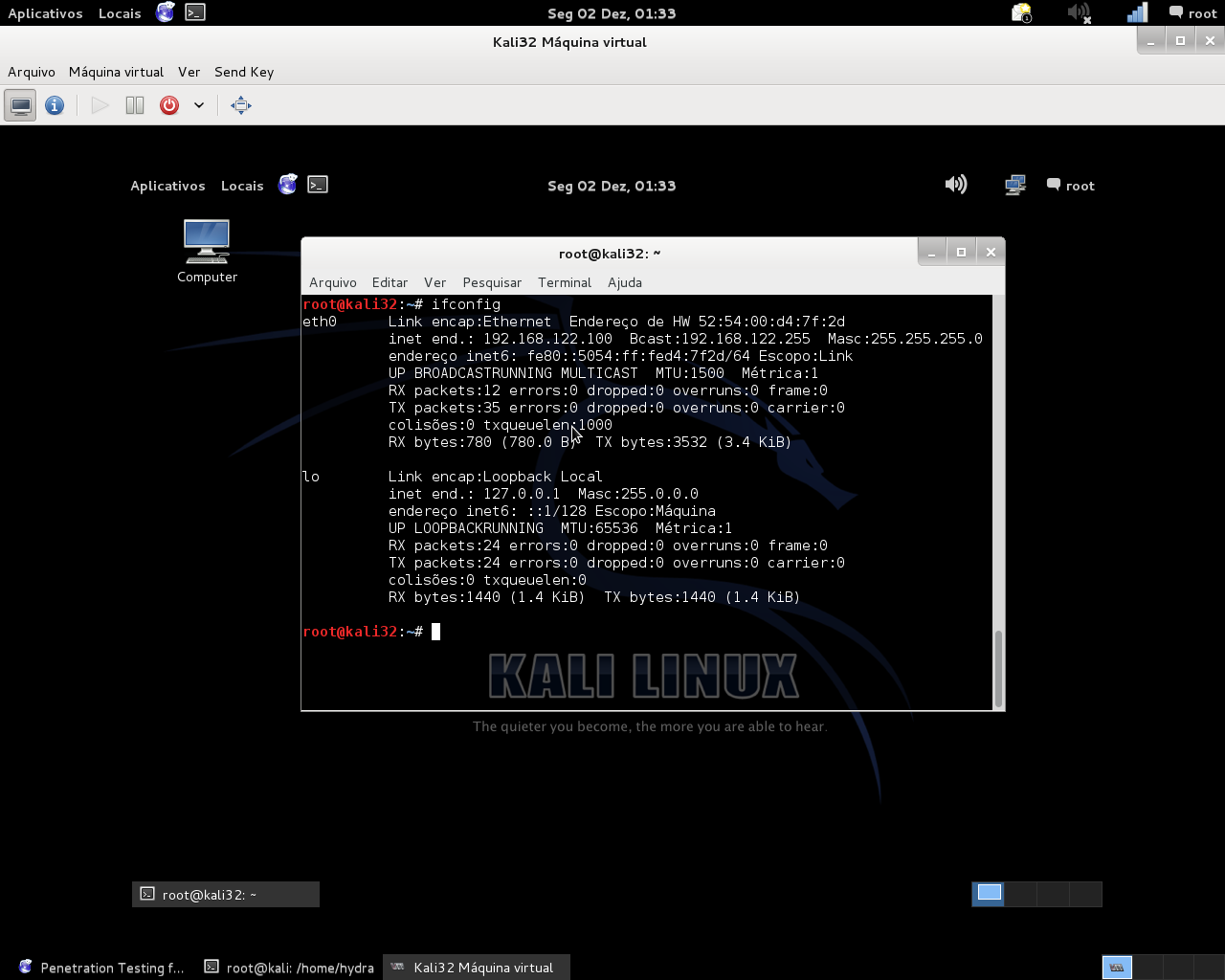Click guest volume speaker icon
The width and height of the screenshot is (1225, 980).
(x=956, y=185)
